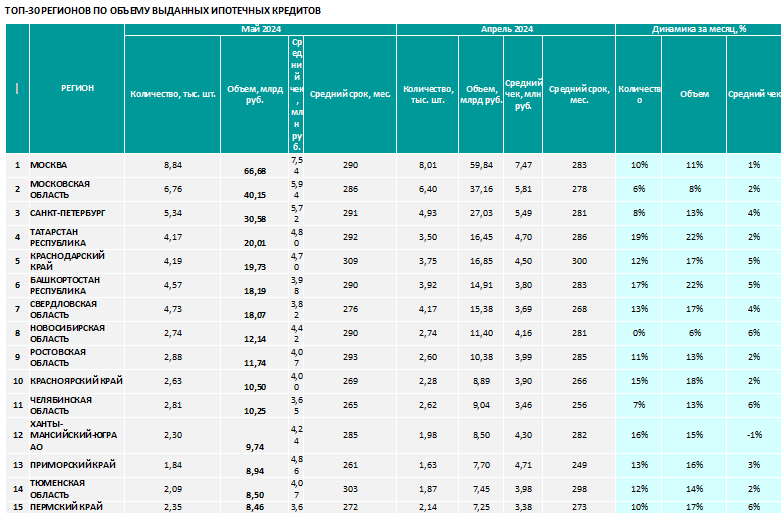
Task: Select the 'Май 2024' header cell
Action: (260, 29)
